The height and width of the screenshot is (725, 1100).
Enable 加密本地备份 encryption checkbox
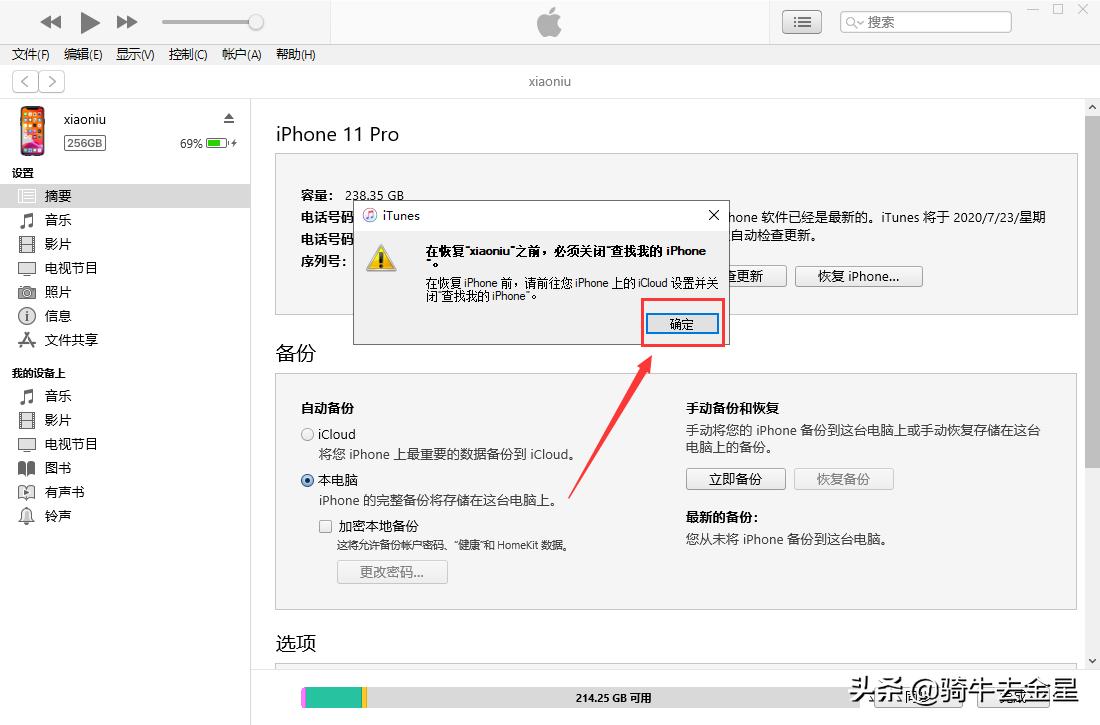click(325, 525)
